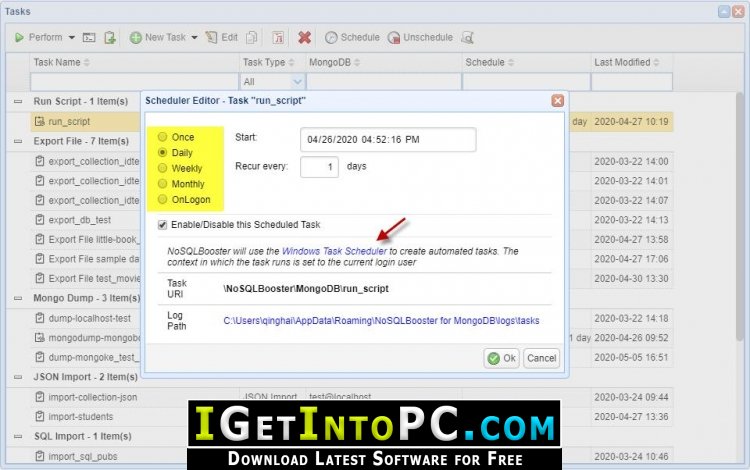Screen dimensions: 750x470
Task: Collapse the Run Script group
Action: (18, 101)
